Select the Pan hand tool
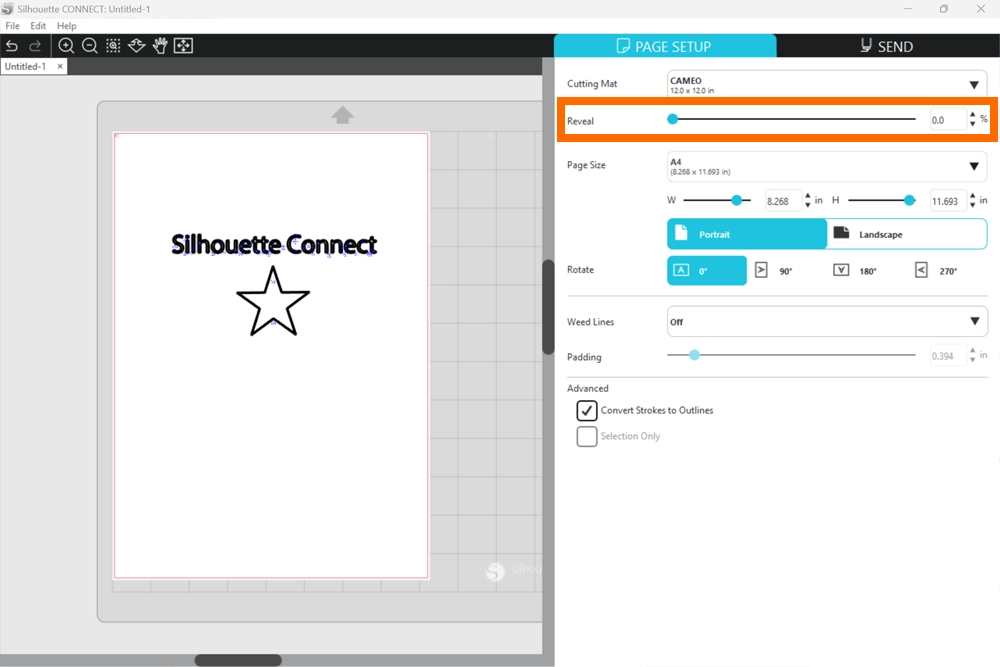The image size is (1000, 667). 160,46
